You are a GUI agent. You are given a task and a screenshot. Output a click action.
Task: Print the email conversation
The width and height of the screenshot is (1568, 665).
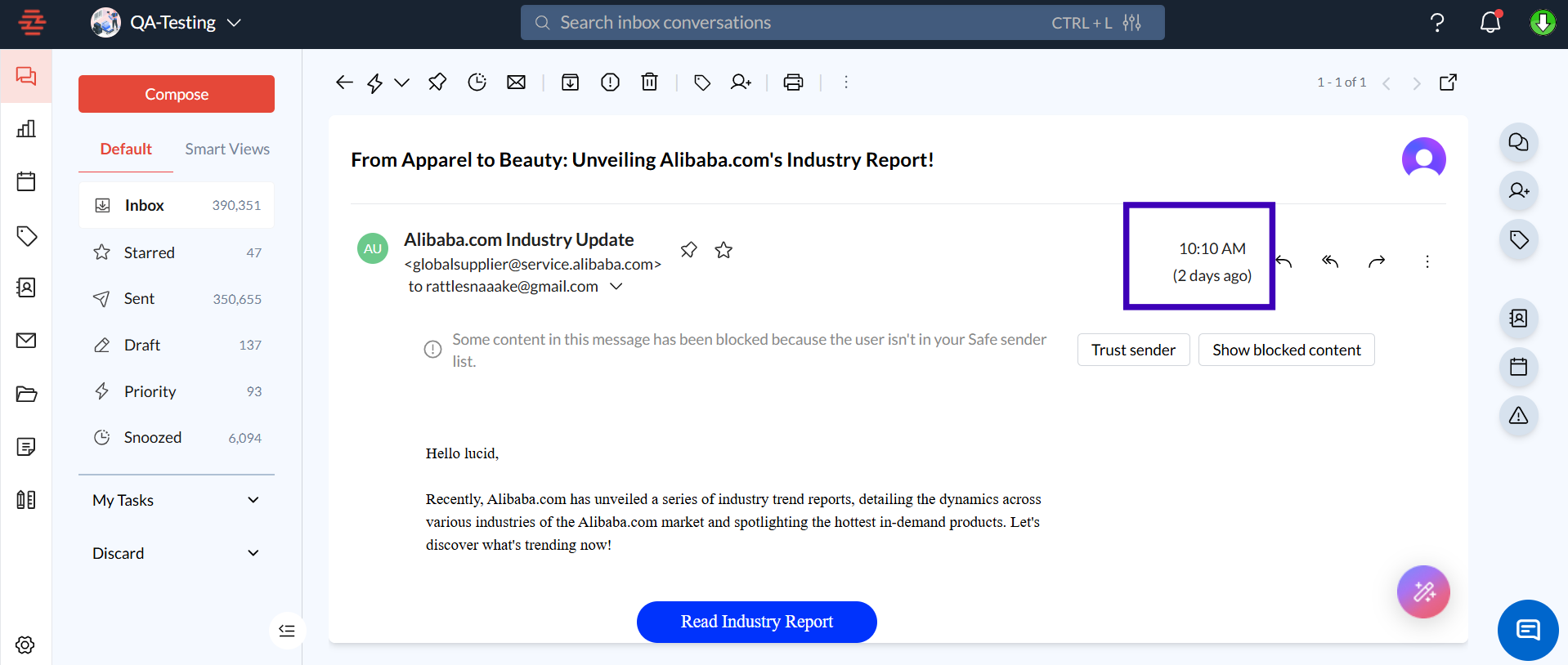[793, 83]
